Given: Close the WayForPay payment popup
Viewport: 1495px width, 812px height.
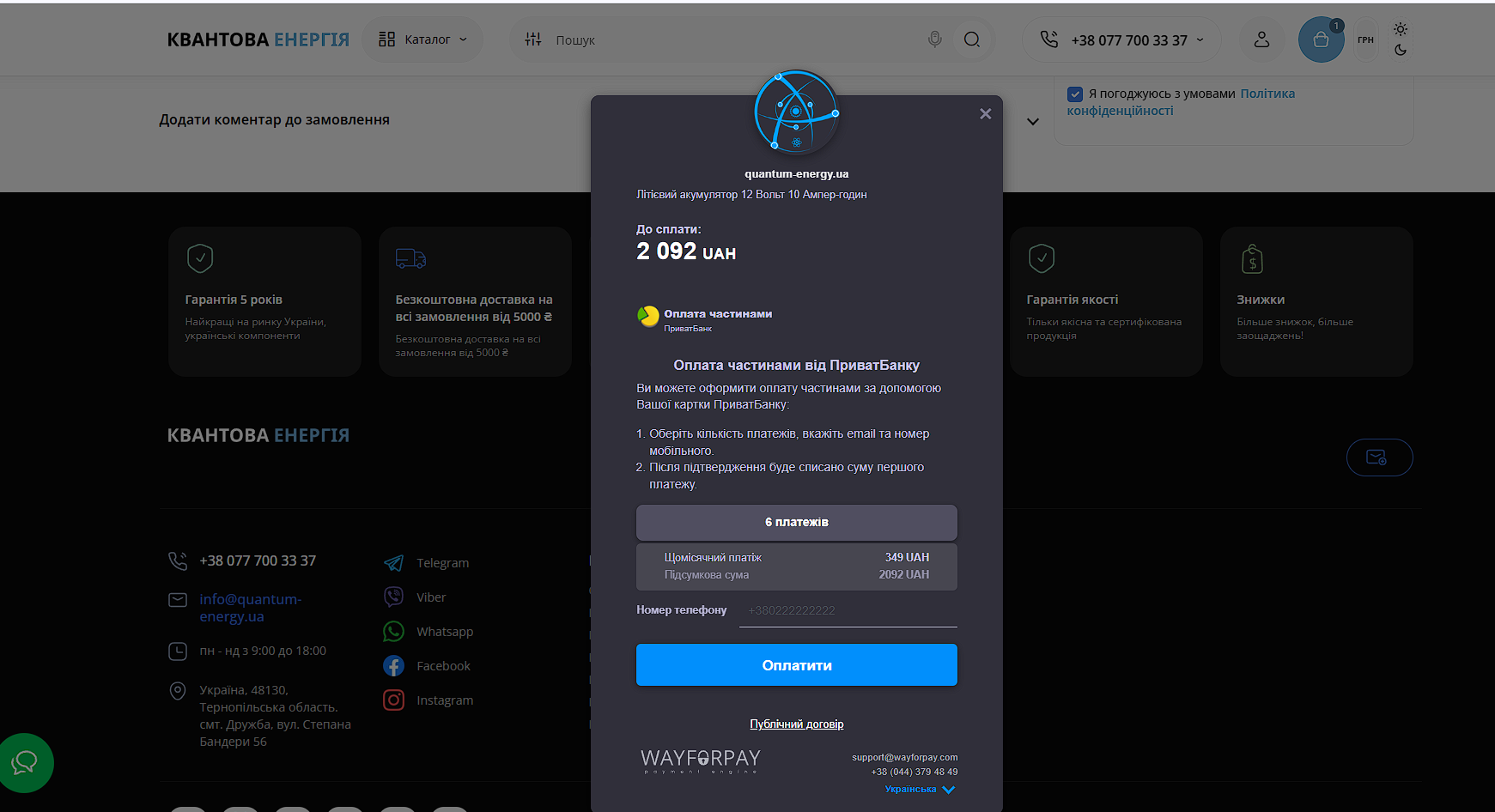Looking at the screenshot, I should click(x=986, y=114).
